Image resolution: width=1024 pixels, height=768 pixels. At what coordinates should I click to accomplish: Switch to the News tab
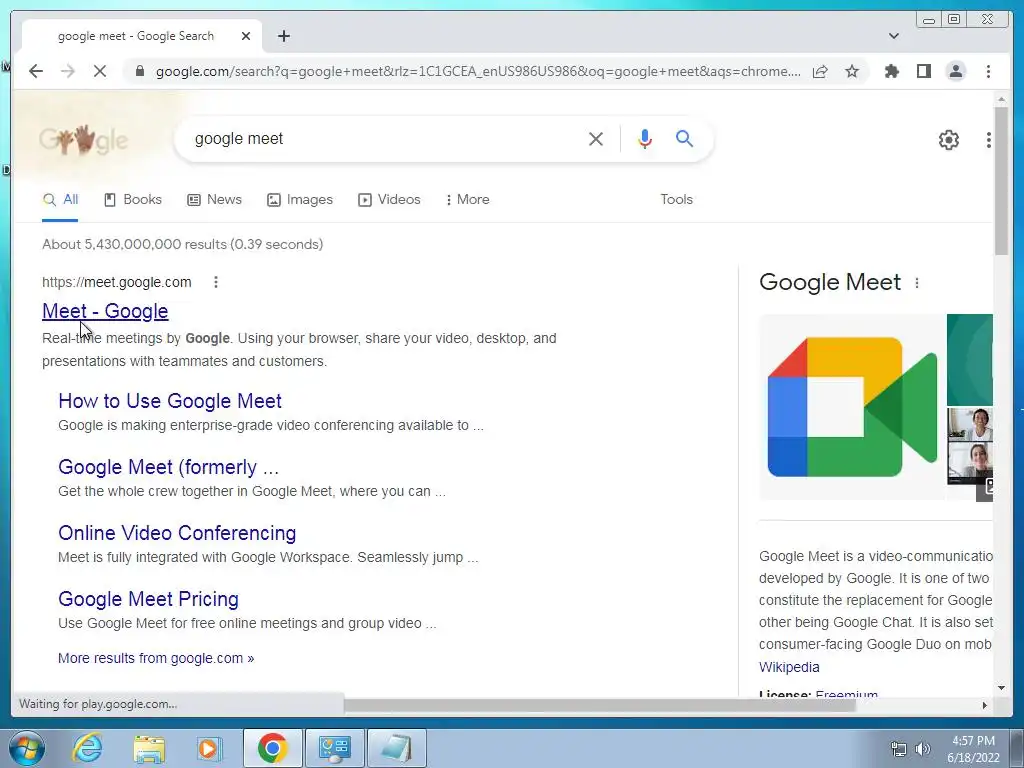(214, 200)
